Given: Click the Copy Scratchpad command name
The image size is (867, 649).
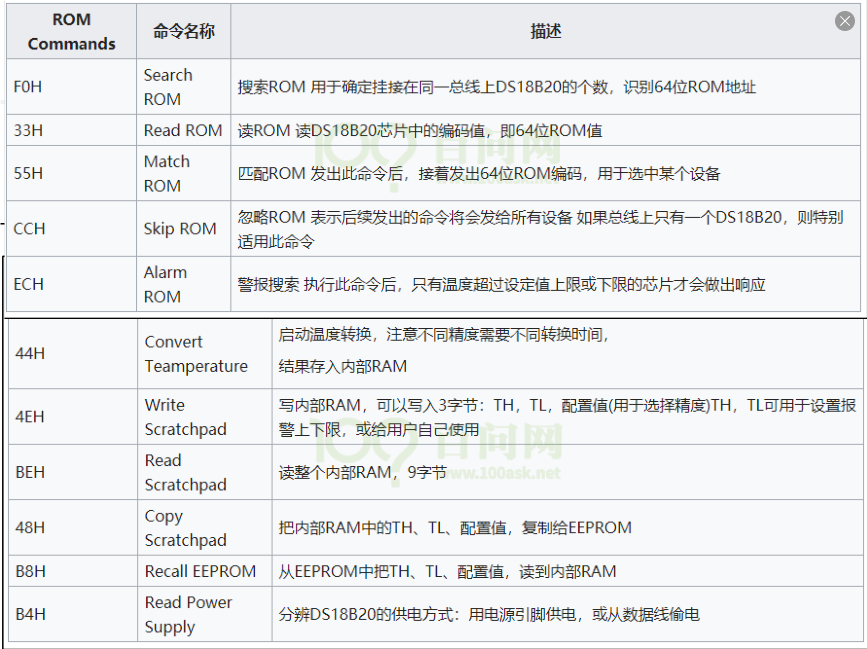Looking at the screenshot, I should click(x=185, y=528).
